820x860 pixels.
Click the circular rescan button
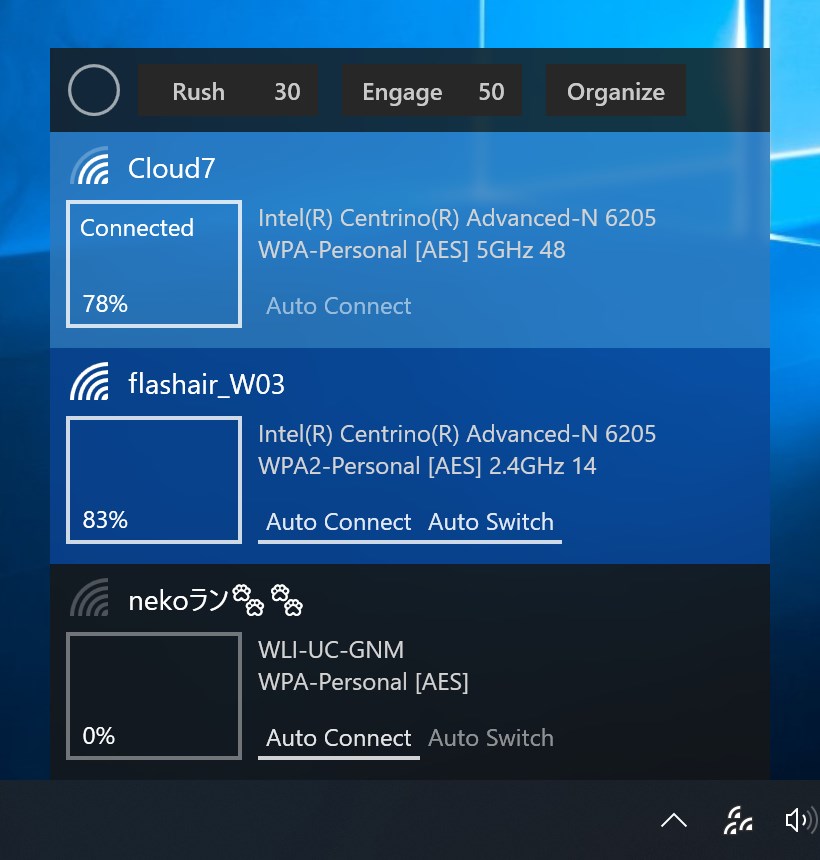tap(94, 90)
